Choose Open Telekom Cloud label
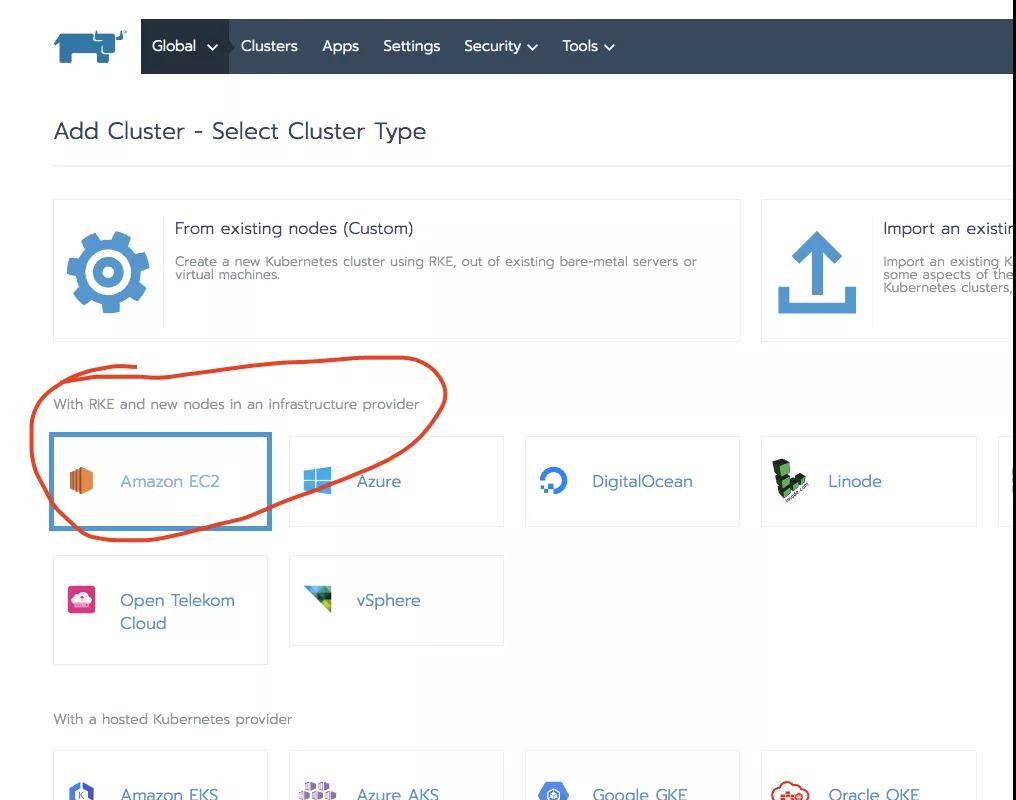The height and width of the screenshot is (800, 1016). coord(177,611)
